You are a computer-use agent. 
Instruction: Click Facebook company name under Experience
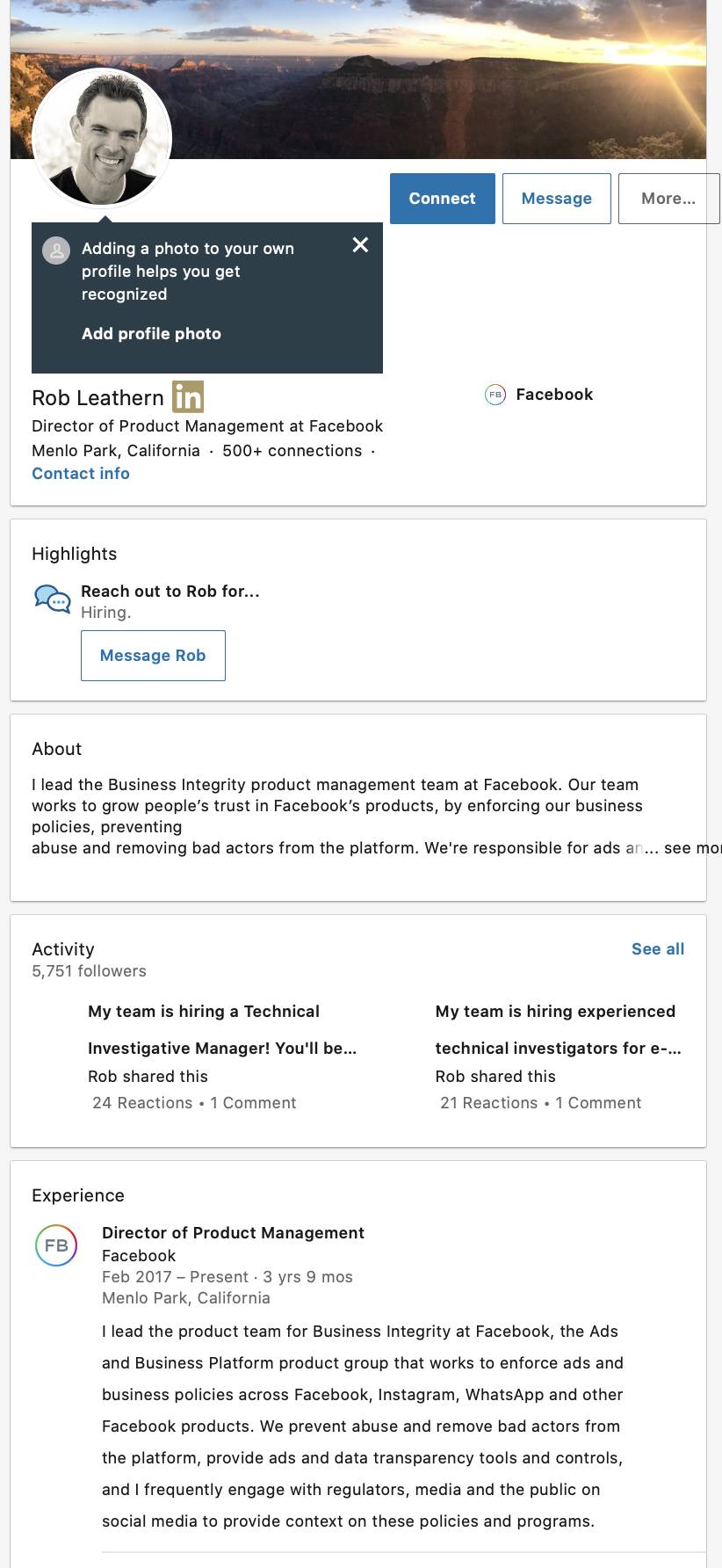pos(139,1256)
